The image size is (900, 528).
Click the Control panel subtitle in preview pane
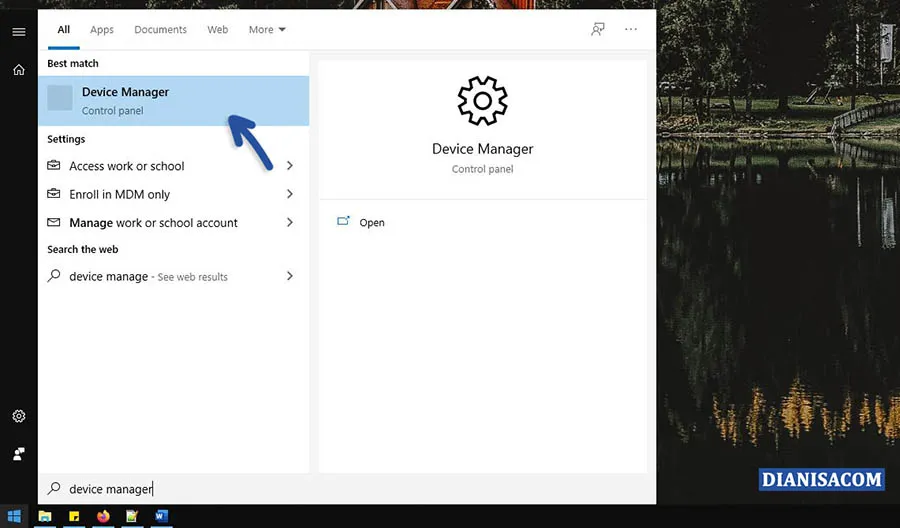click(x=483, y=169)
